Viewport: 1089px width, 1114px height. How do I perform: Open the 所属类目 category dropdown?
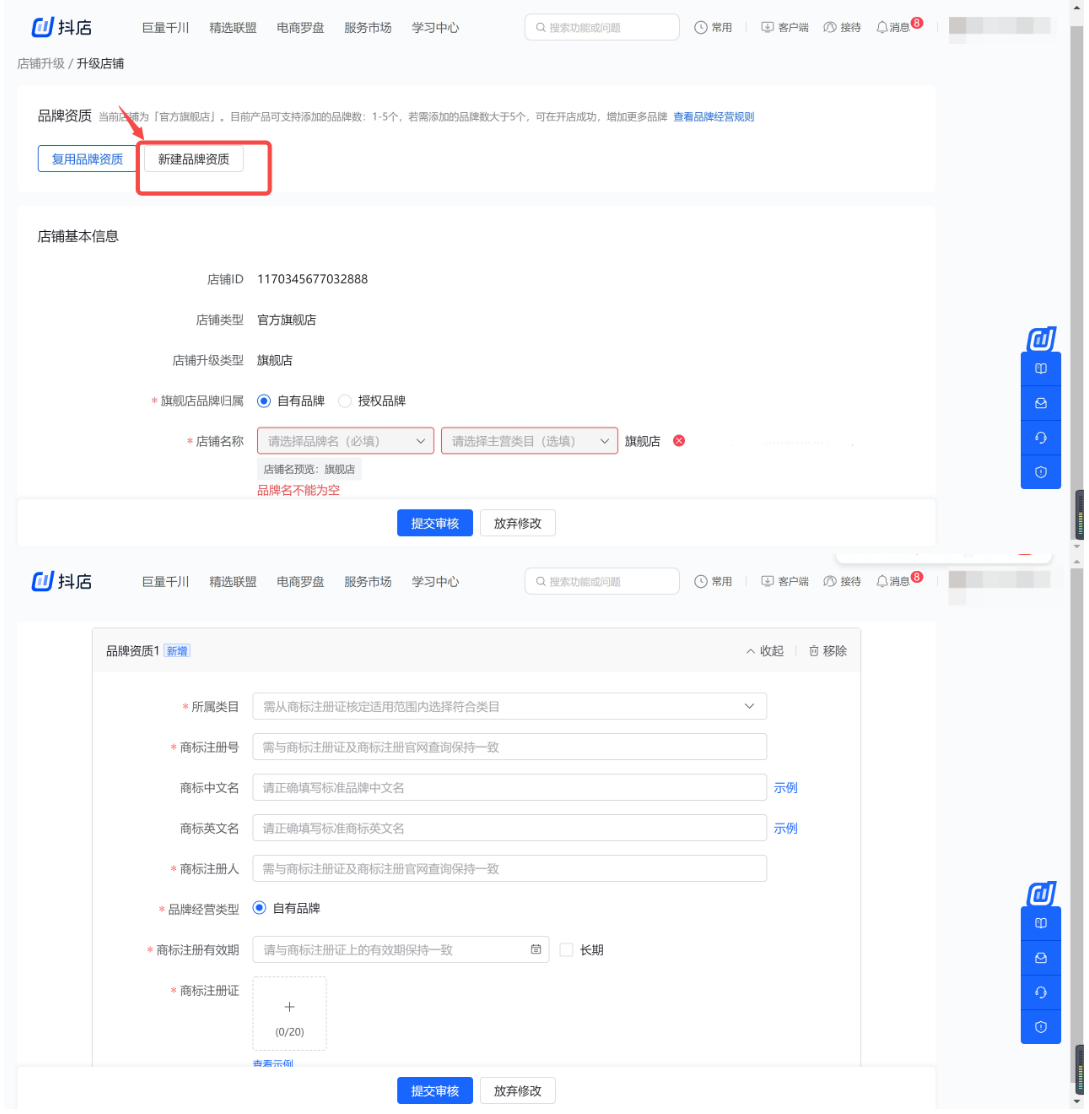coord(509,706)
